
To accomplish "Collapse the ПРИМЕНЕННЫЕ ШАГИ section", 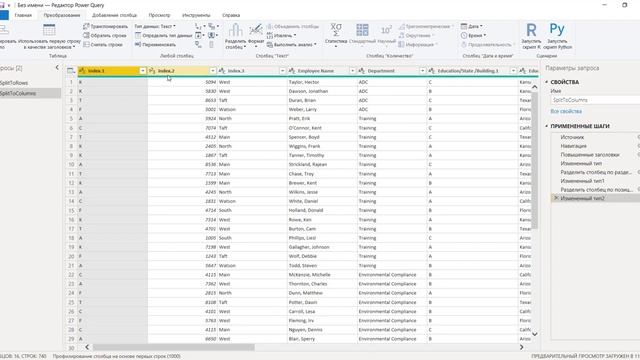I will point(547,126).
